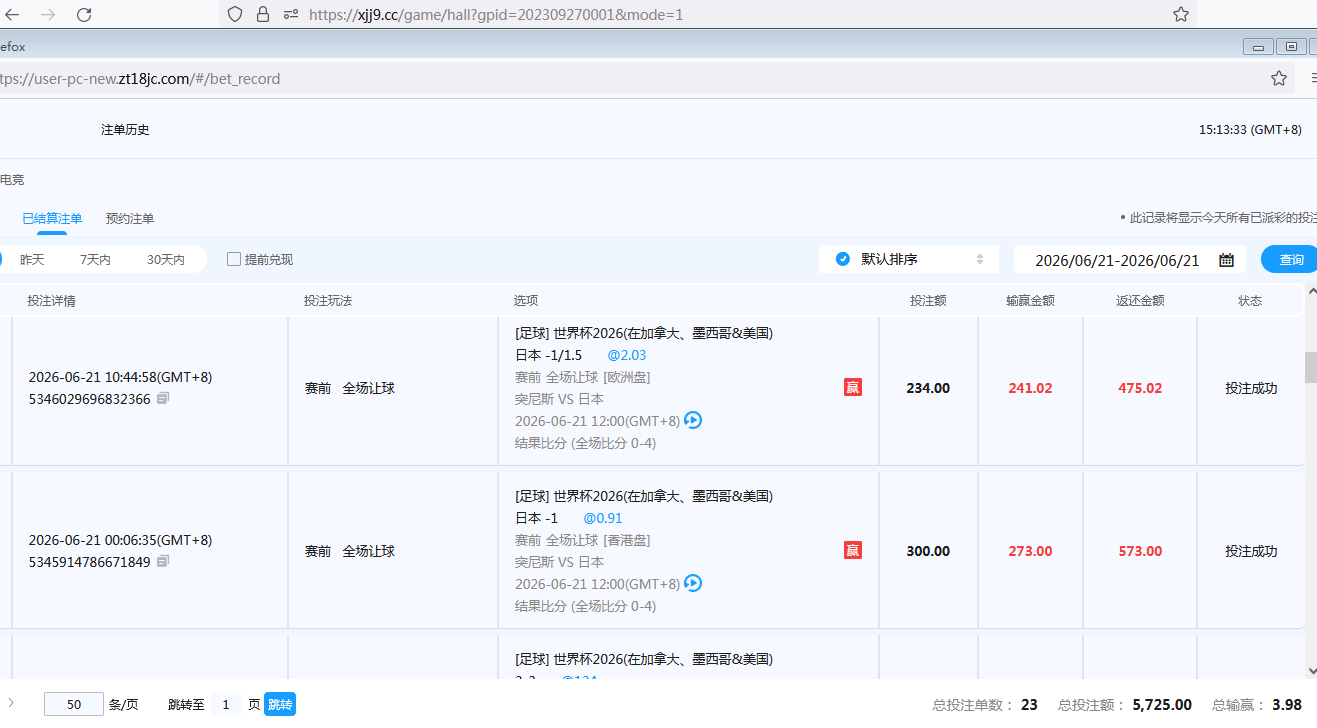Click the 查询 search button

(1289, 259)
